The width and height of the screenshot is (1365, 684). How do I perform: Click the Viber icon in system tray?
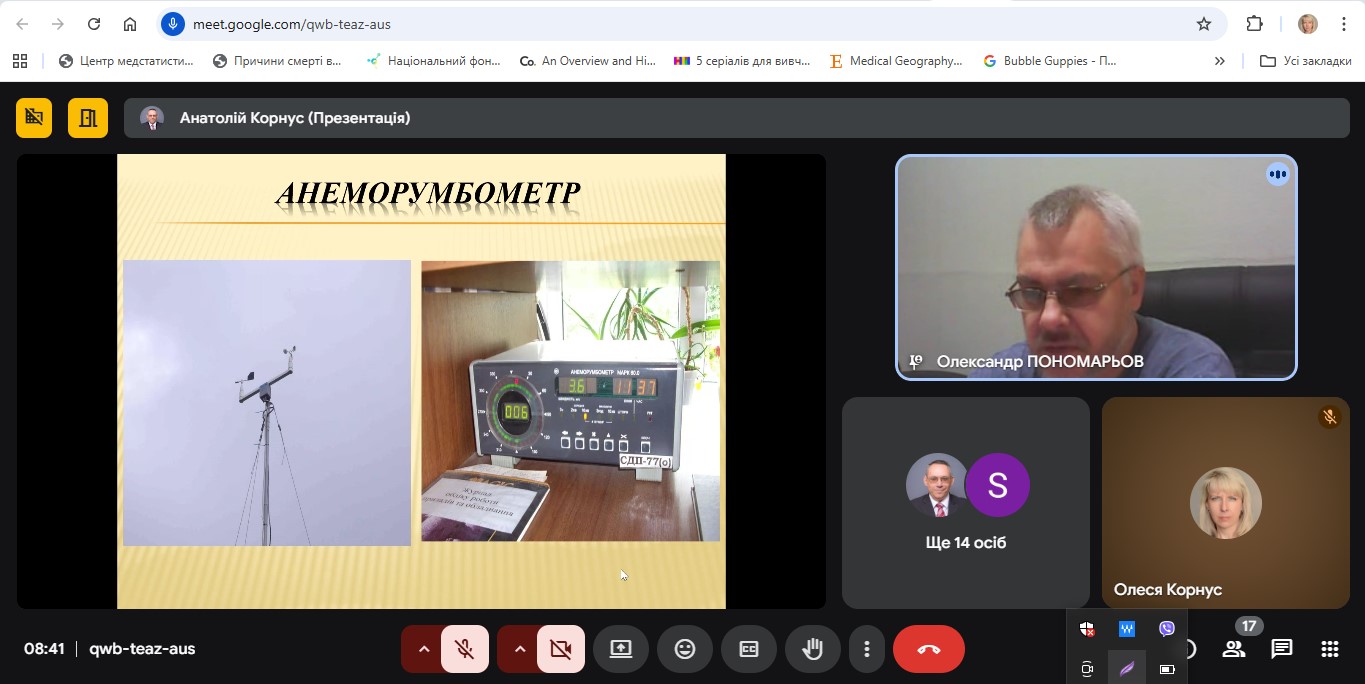[x=1166, y=629]
